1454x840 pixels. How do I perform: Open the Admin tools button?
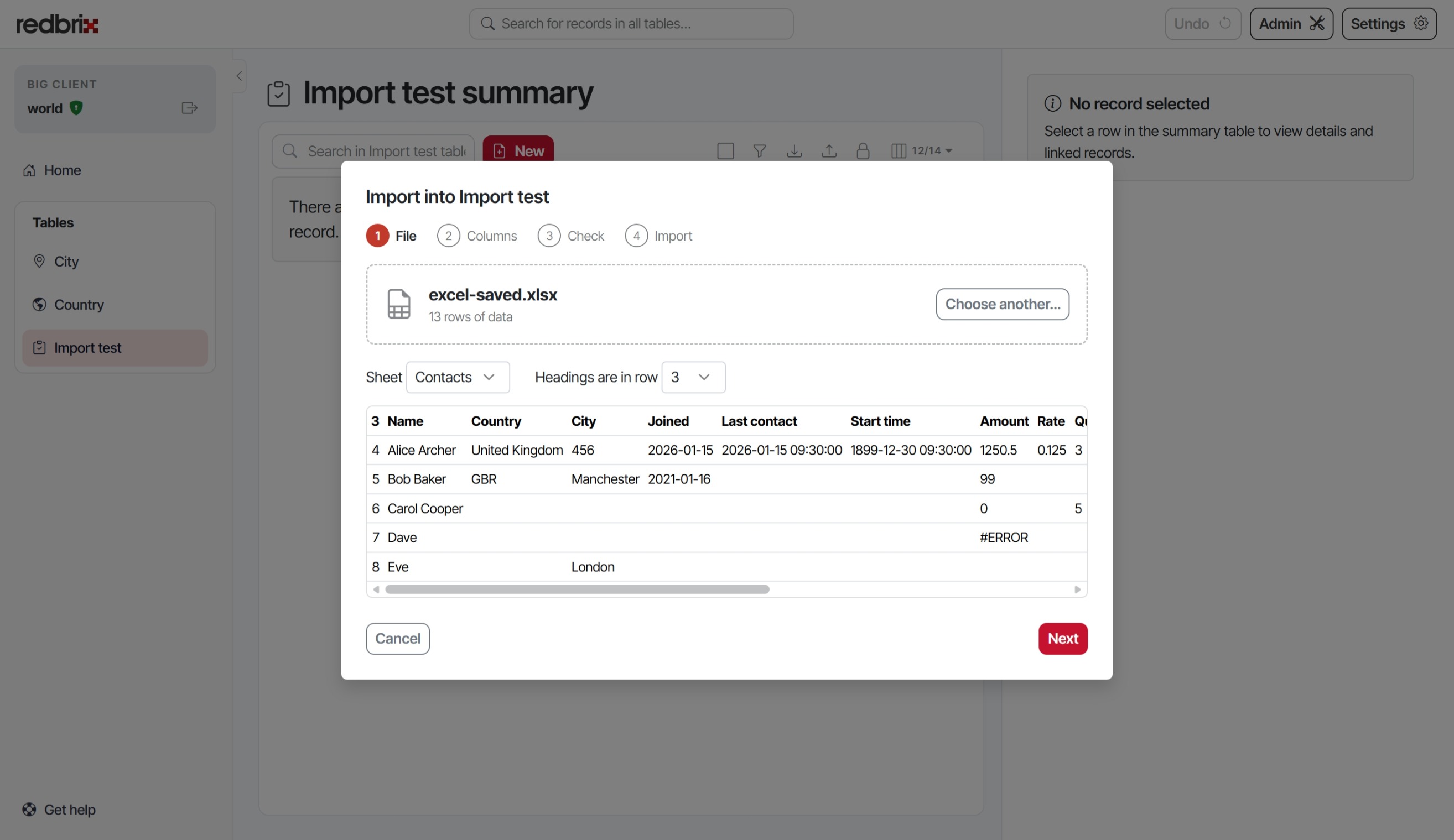coord(1291,24)
